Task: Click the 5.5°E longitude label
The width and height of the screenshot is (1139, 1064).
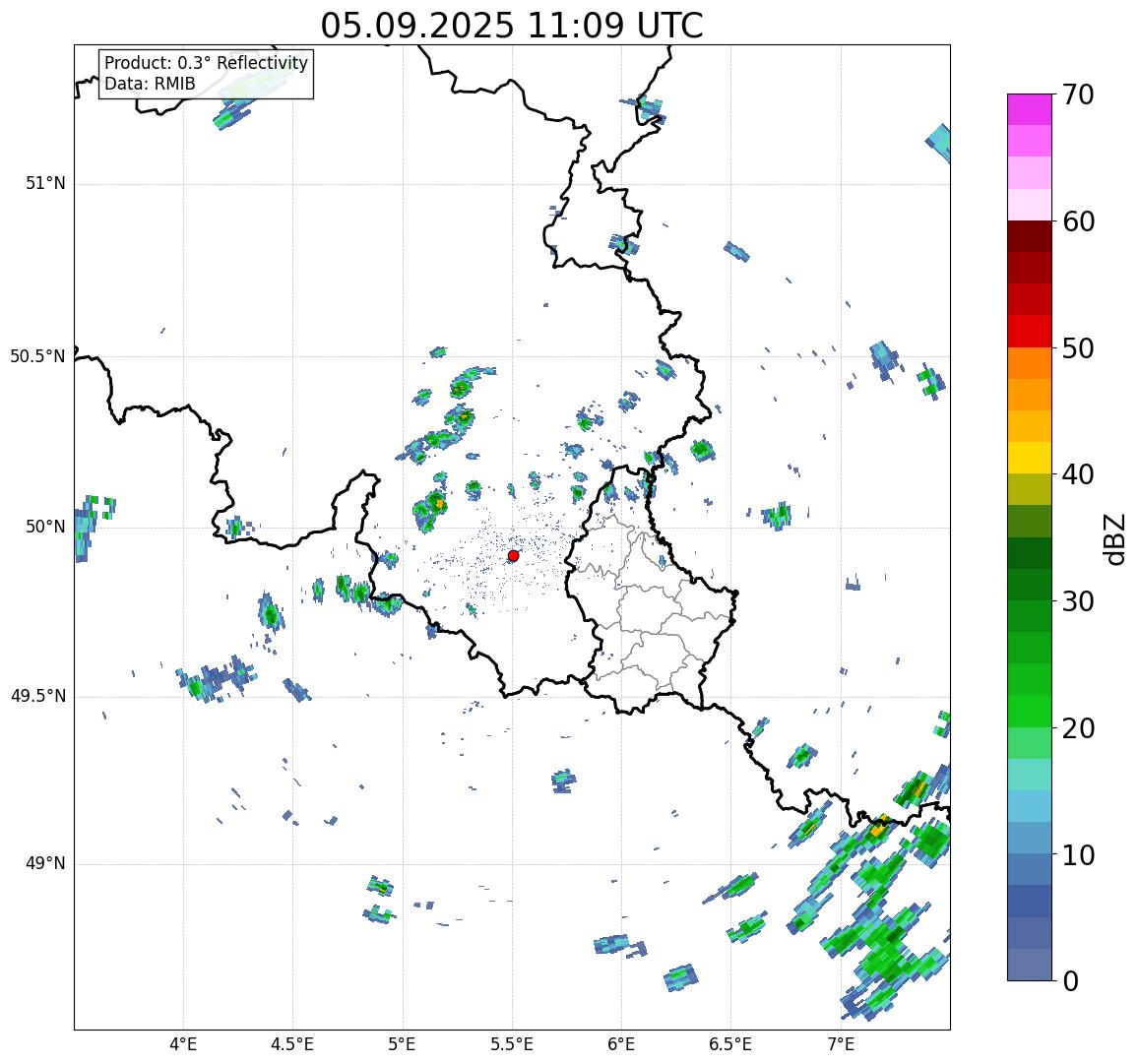Action: 511,1044
